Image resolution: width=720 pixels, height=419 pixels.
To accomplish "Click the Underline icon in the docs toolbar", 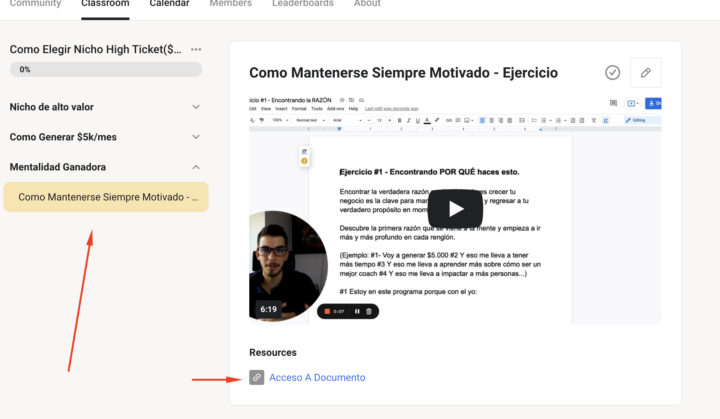I will point(417,120).
